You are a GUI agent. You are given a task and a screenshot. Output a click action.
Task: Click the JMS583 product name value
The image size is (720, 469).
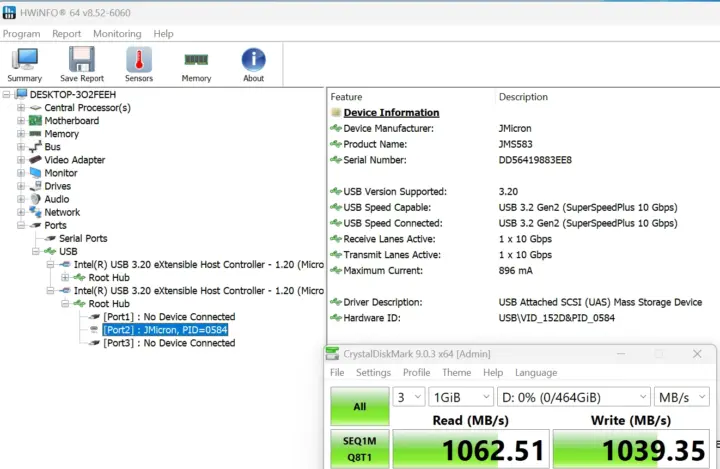pos(515,144)
